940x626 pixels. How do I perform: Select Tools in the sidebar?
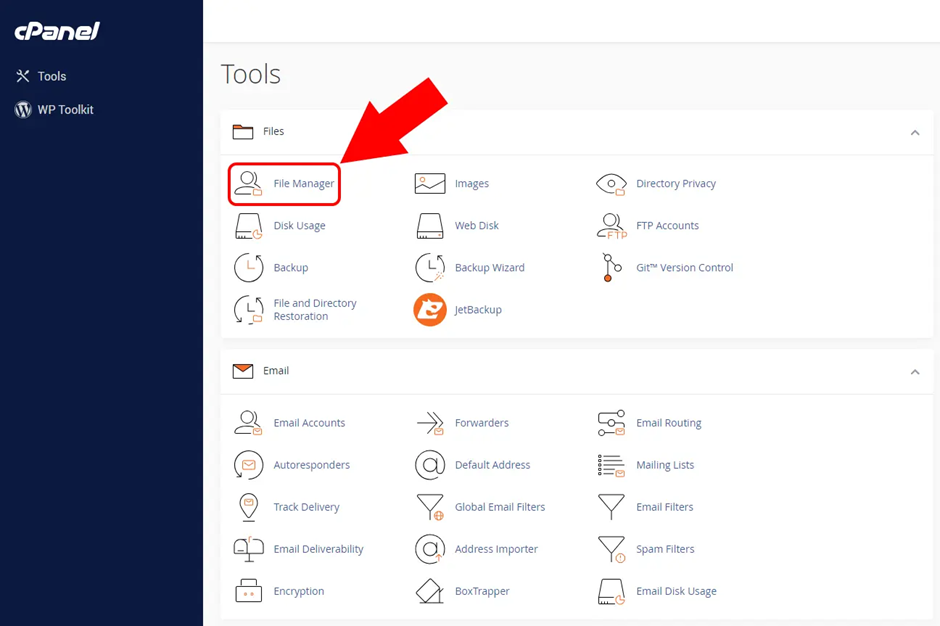pyautogui.click(x=41, y=76)
